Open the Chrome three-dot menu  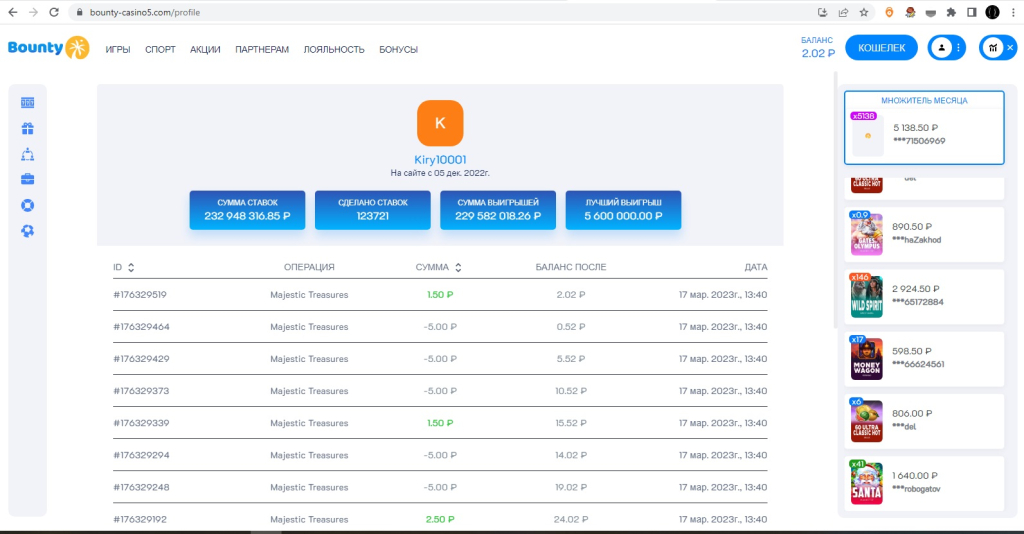(x=1013, y=12)
